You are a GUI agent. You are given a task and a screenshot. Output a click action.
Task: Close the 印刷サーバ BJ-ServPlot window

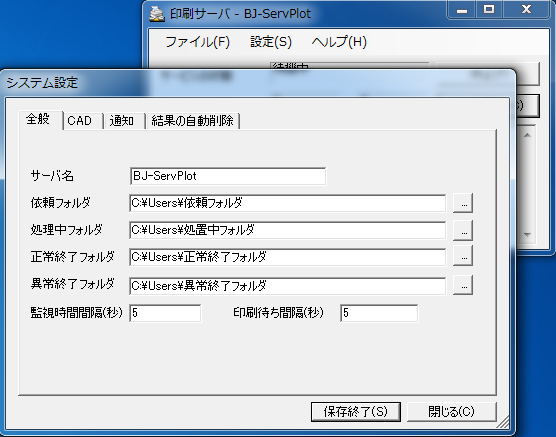click(527, 10)
